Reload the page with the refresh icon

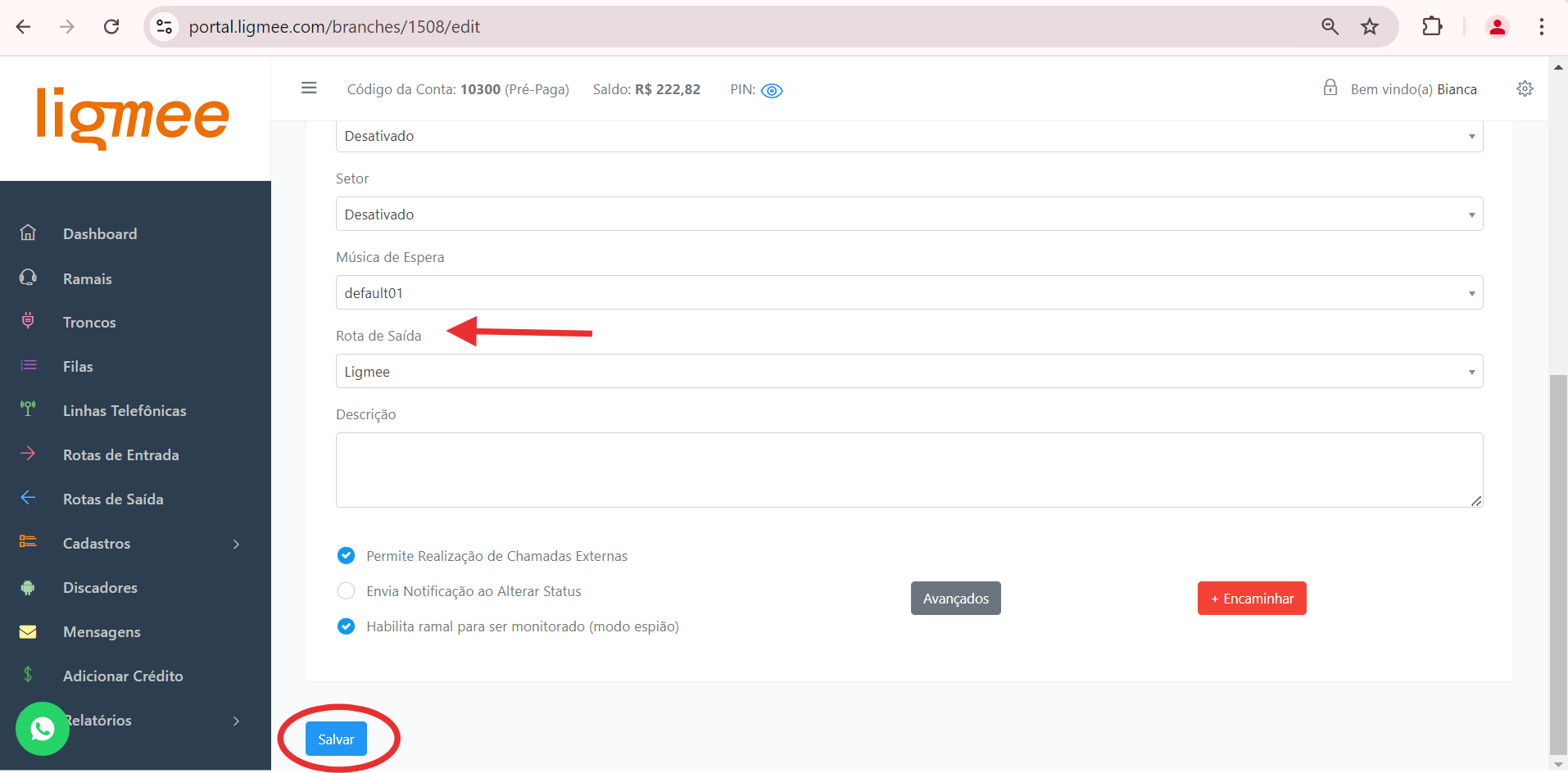[x=111, y=27]
